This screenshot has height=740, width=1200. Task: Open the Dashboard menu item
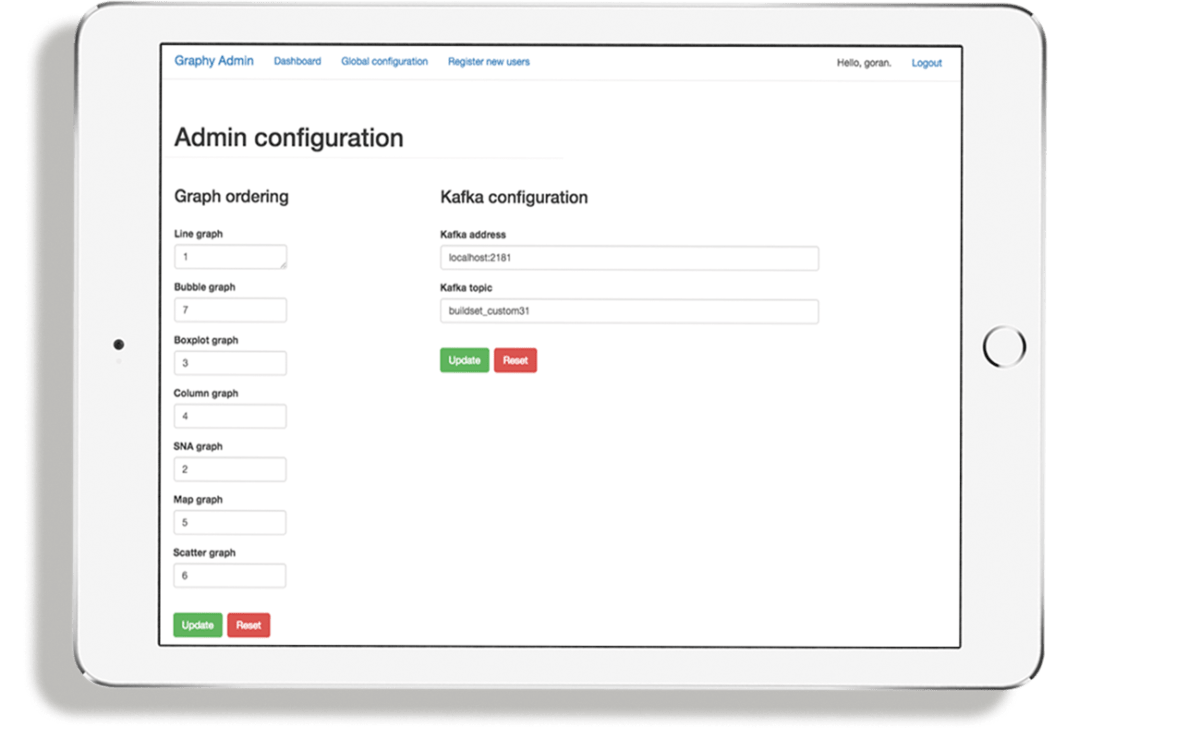(x=297, y=62)
